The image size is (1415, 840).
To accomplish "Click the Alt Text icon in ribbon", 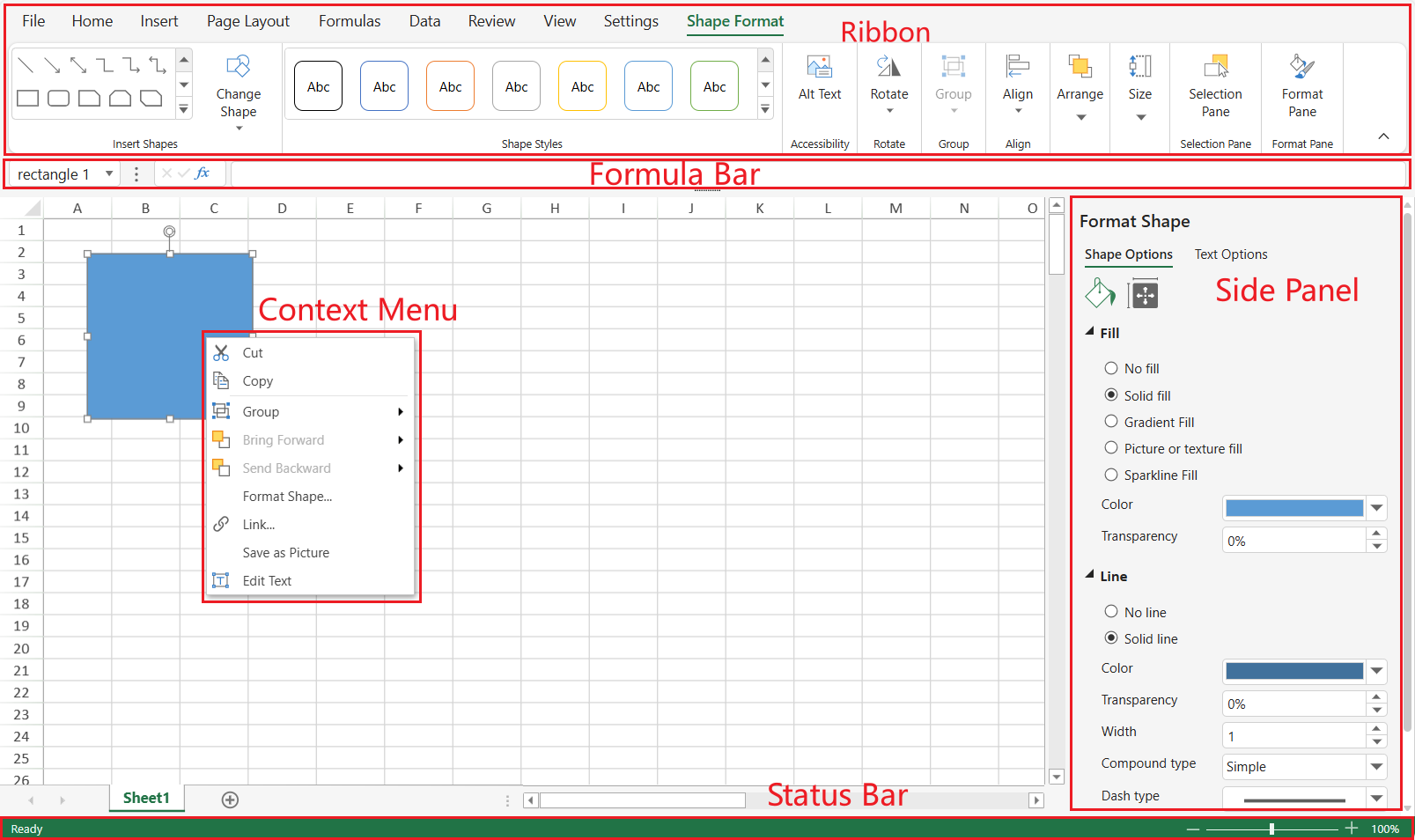I will [819, 67].
